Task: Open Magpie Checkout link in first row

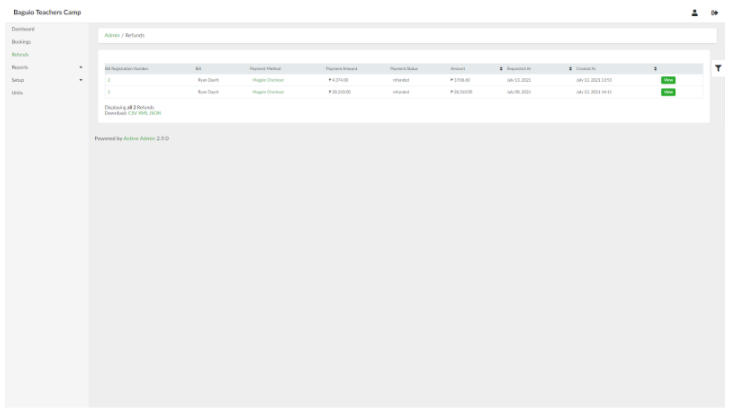Action: tap(268, 79)
